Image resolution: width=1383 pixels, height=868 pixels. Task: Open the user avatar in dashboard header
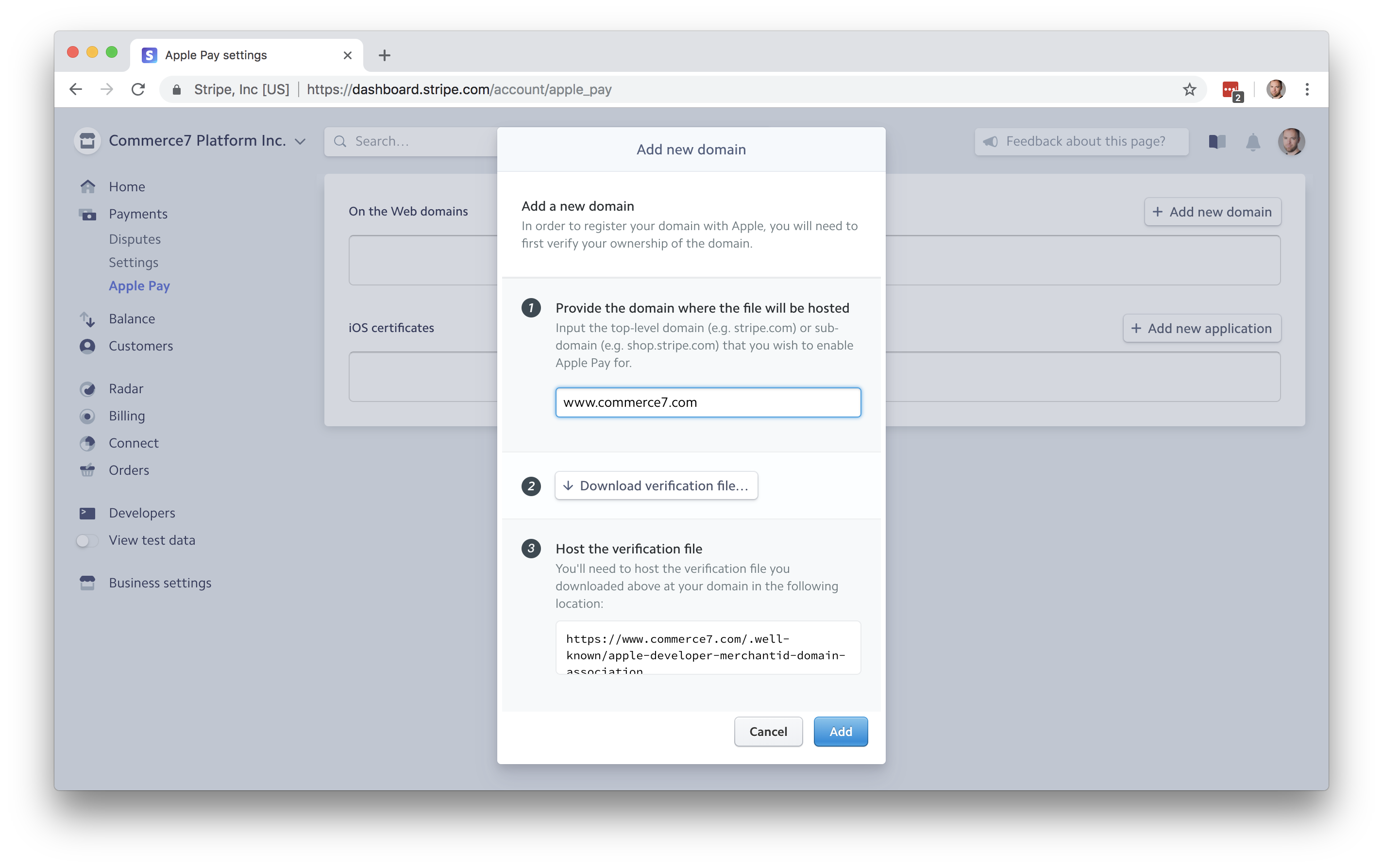pyautogui.click(x=1291, y=141)
